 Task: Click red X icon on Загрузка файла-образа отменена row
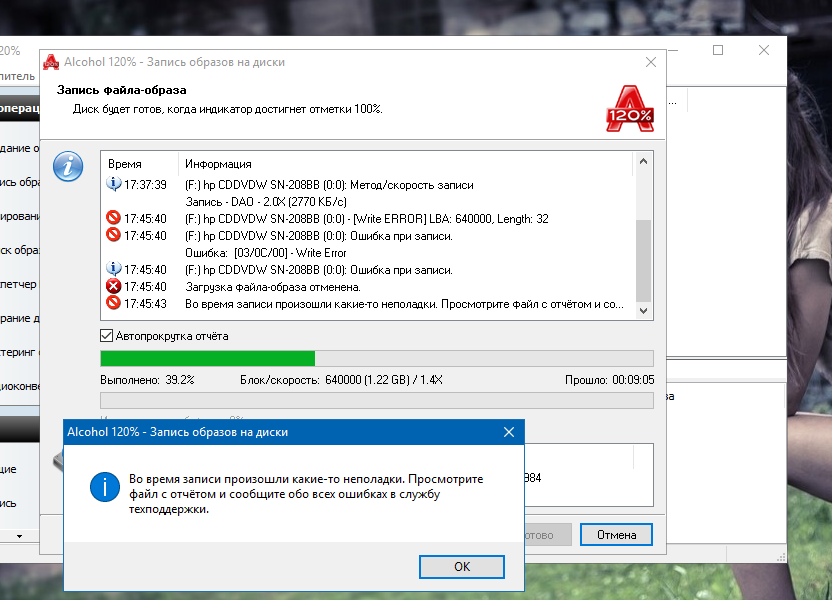click(x=114, y=286)
